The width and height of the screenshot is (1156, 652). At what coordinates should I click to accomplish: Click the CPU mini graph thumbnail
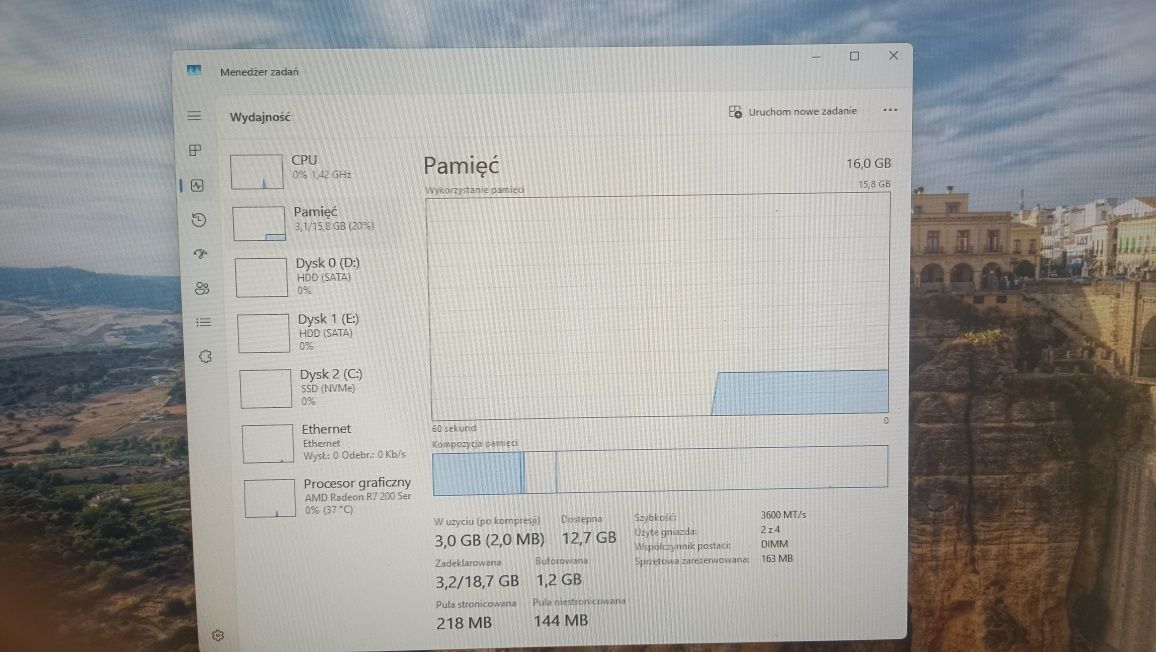coord(257,171)
